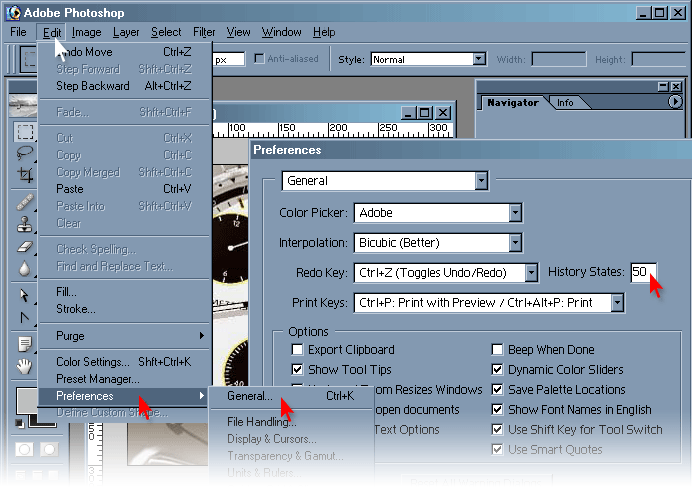Enable Beep When Done
The image size is (692, 499).
(x=497, y=349)
